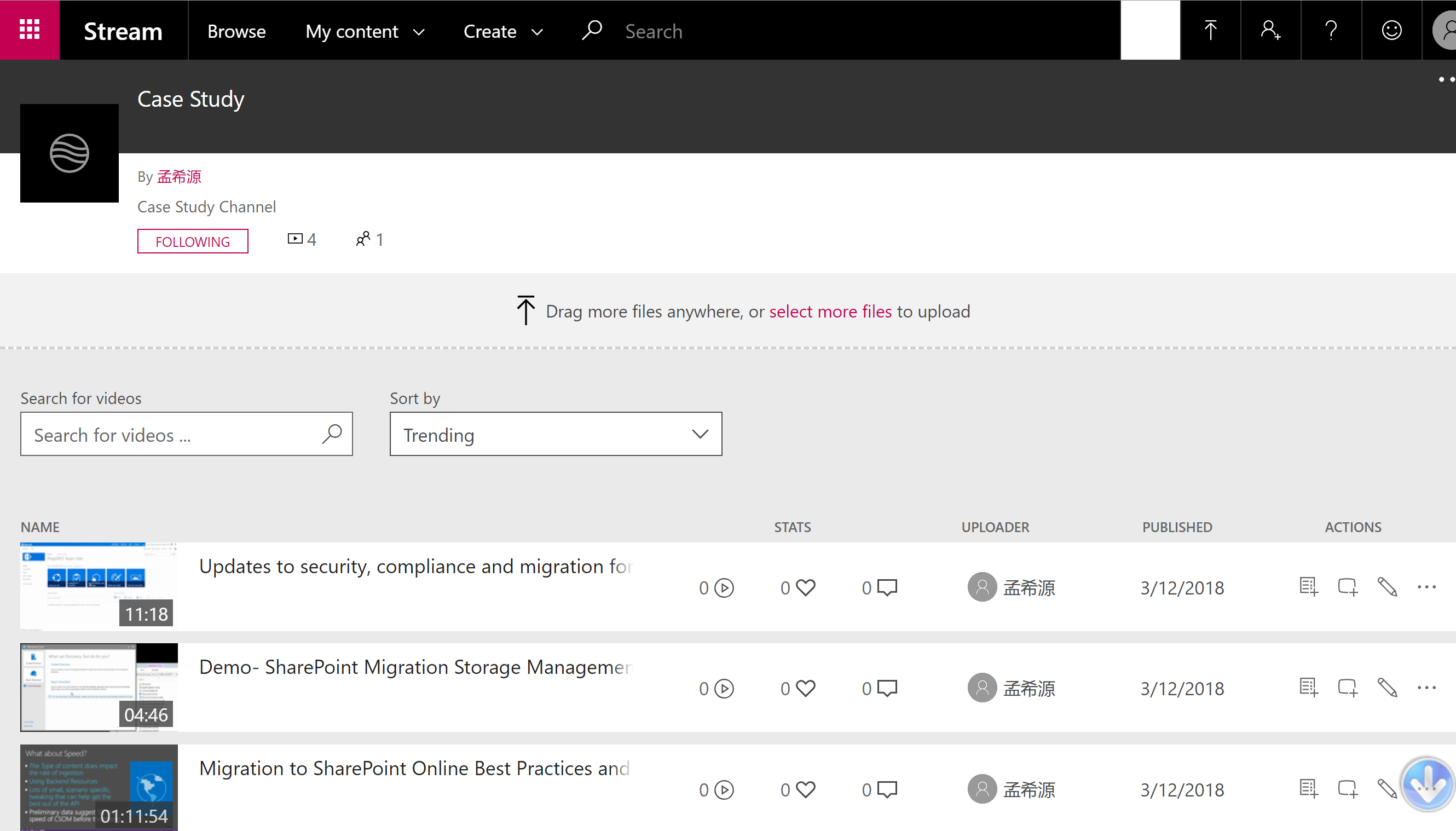The height and width of the screenshot is (831, 1456).
Task: Open Demo- SharePoint Migration Storage video title
Action: (415, 667)
